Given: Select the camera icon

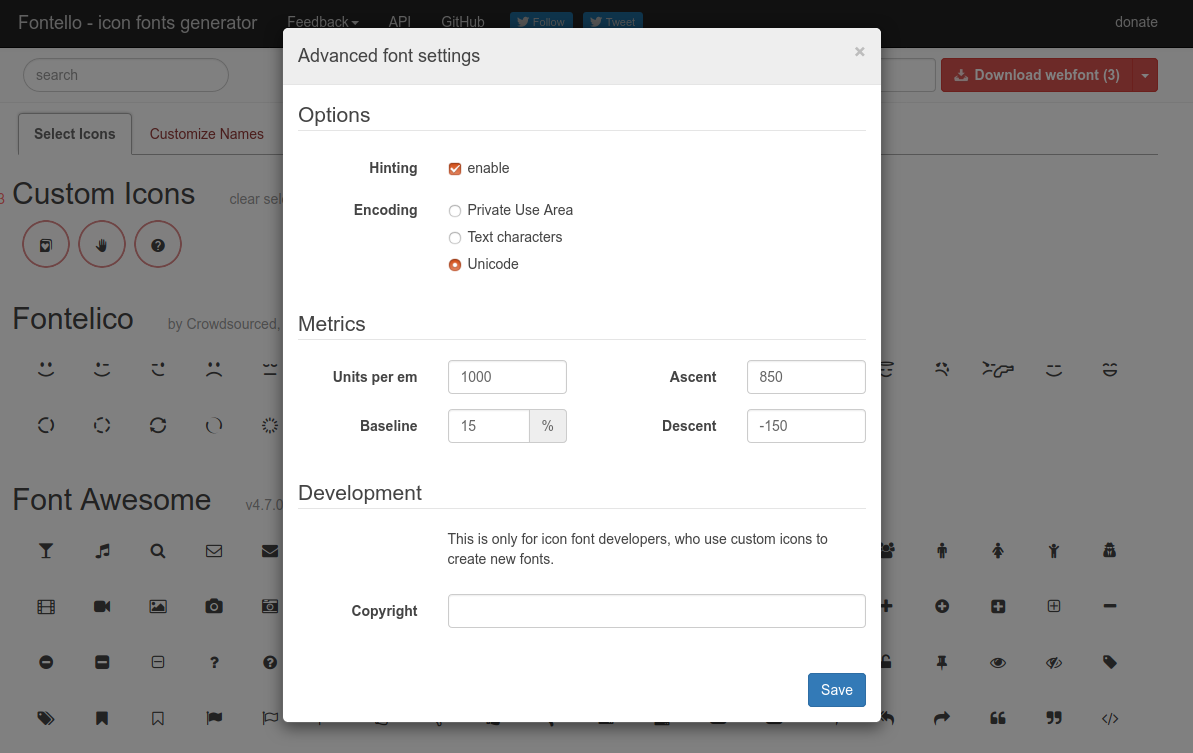Looking at the screenshot, I should (x=214, y=606).
